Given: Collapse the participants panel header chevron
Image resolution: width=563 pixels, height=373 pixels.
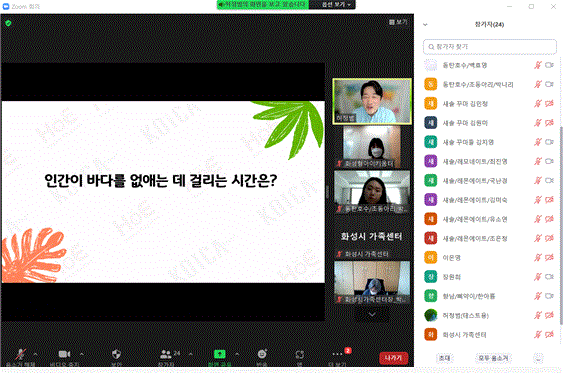Looking at the screenshot, I should click(x=425, y=25).
